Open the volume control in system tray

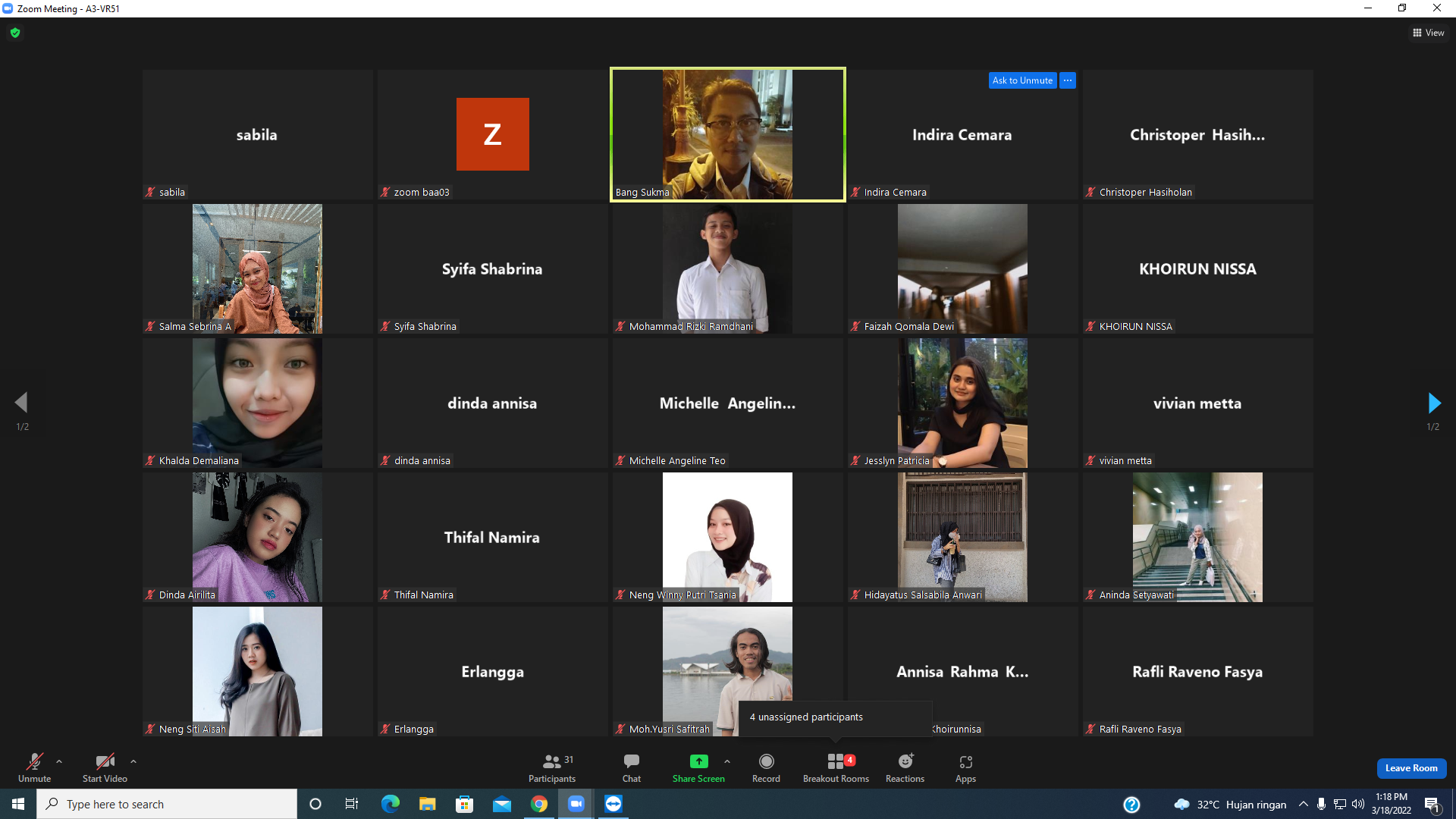[x=1358, y=804]
